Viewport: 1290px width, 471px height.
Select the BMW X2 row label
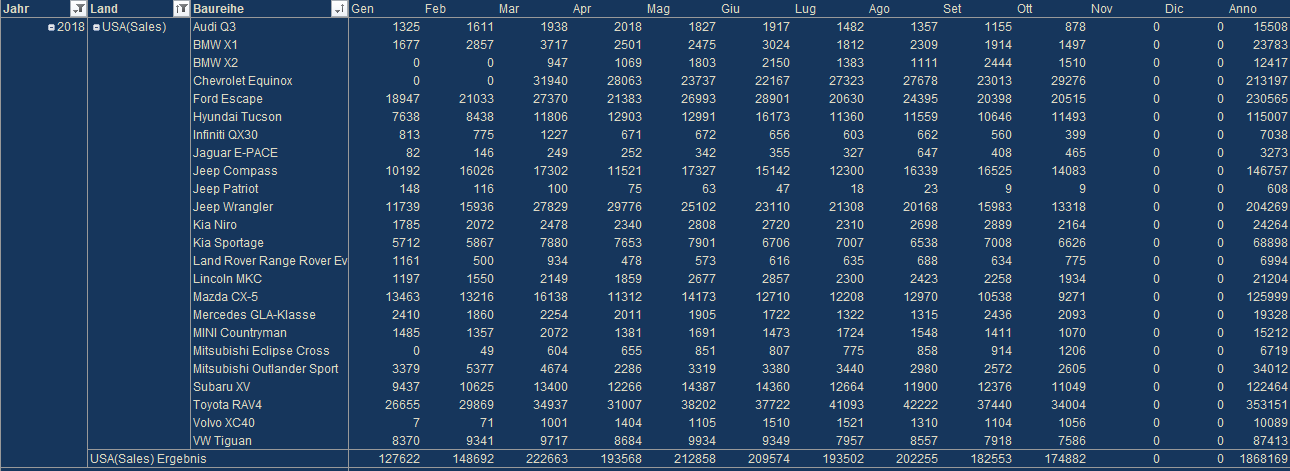click(215, 63)
